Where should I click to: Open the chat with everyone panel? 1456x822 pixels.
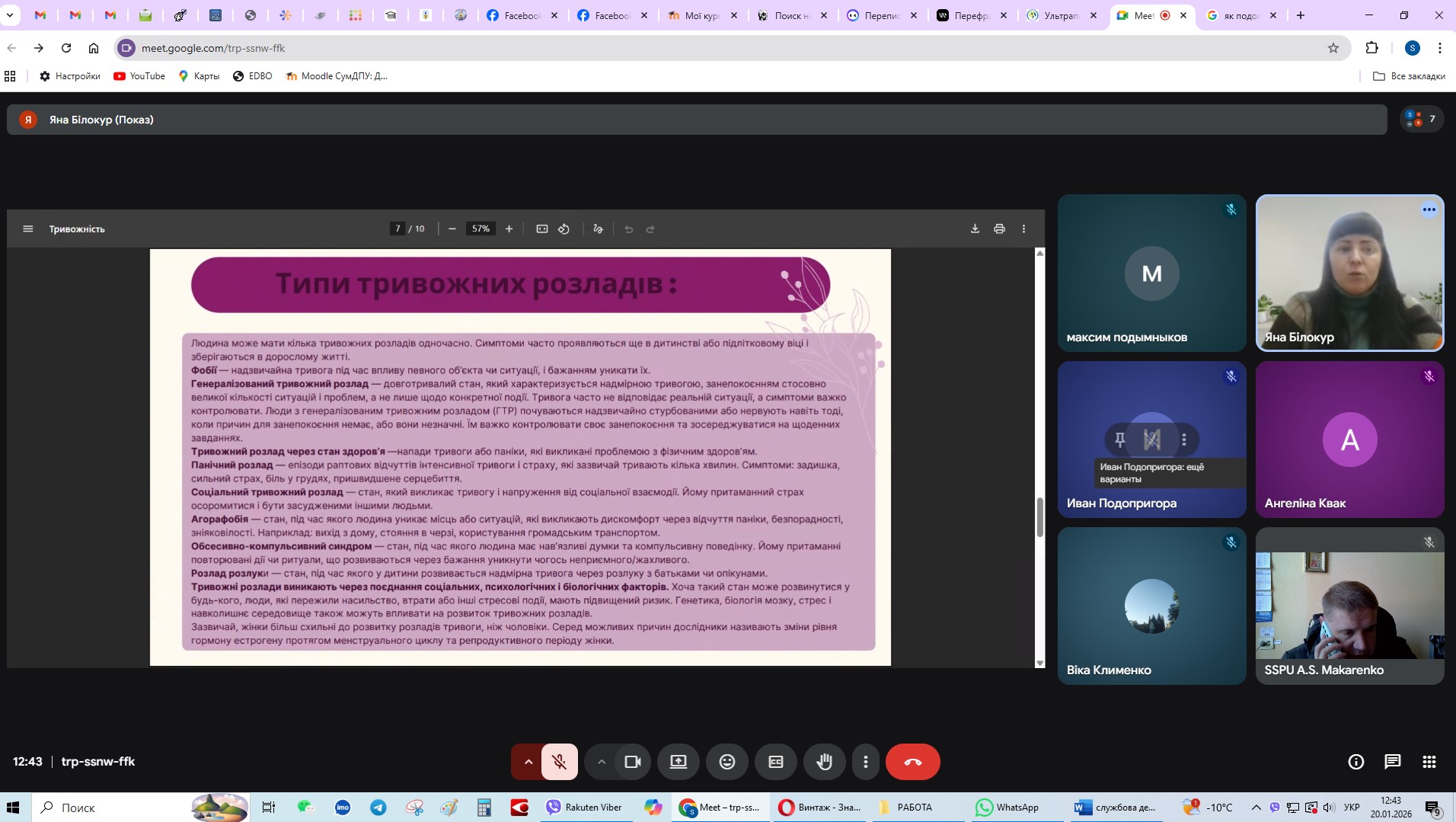tap(1392, 762)
